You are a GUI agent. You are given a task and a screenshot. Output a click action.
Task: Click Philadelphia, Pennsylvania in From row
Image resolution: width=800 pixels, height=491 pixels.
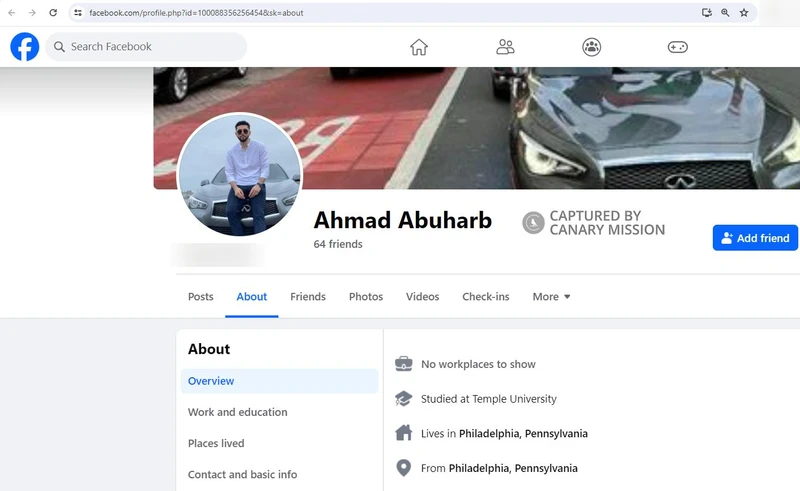click(x=513, y=468)
